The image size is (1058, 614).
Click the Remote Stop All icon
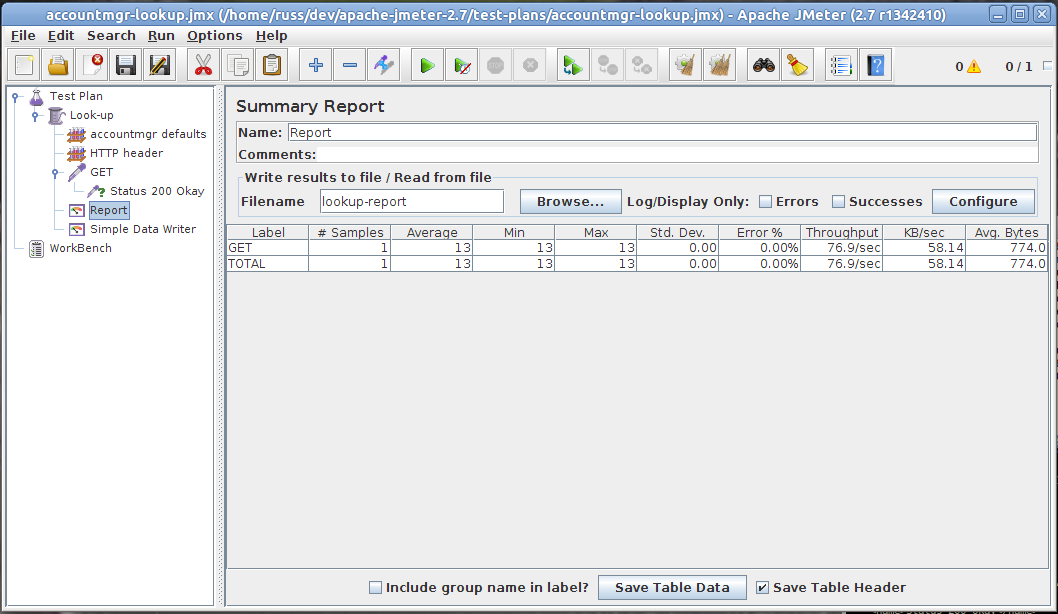(607, 65)
